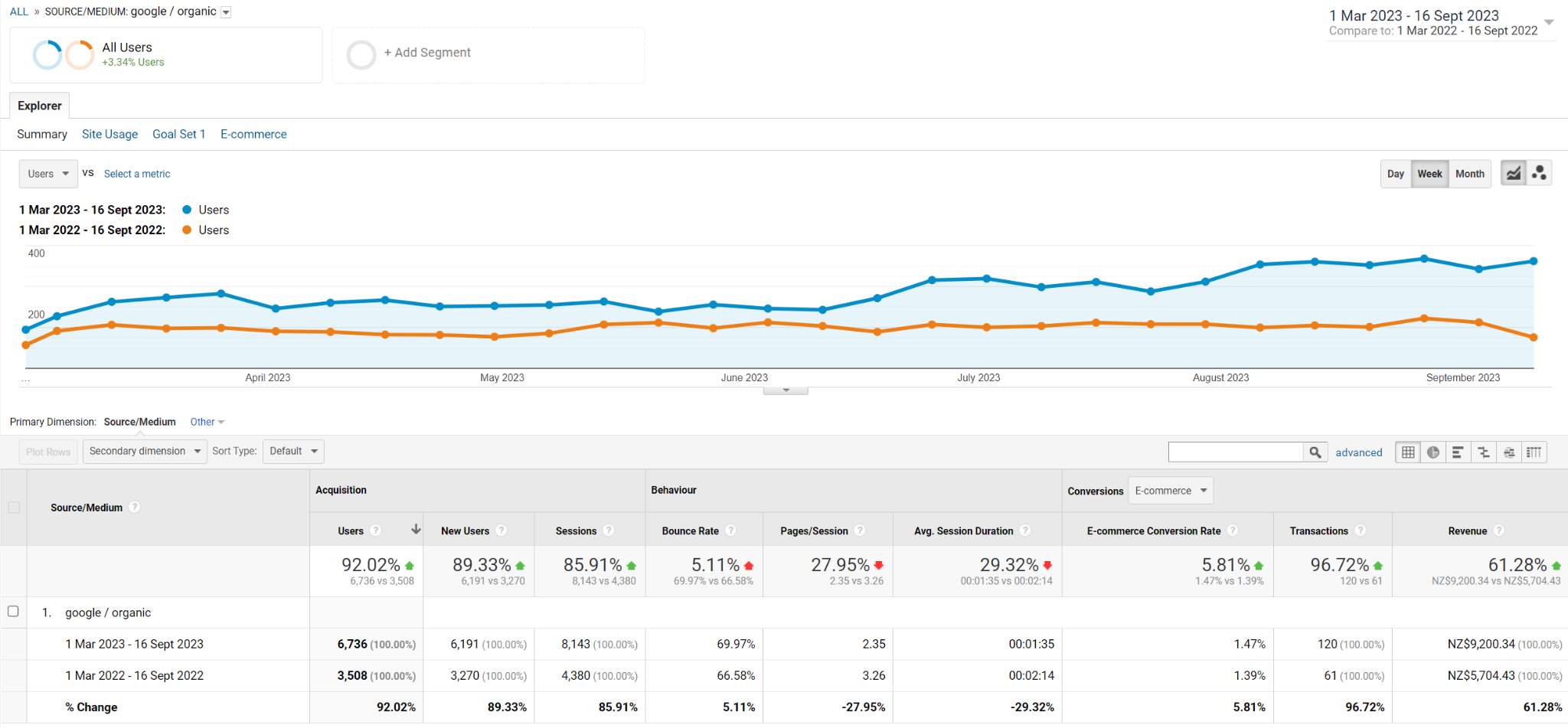Collapse the chart using bottom handle
The width and height of the screenshot is (1568, 728).
pyautogui.click(x=786, y=390)
